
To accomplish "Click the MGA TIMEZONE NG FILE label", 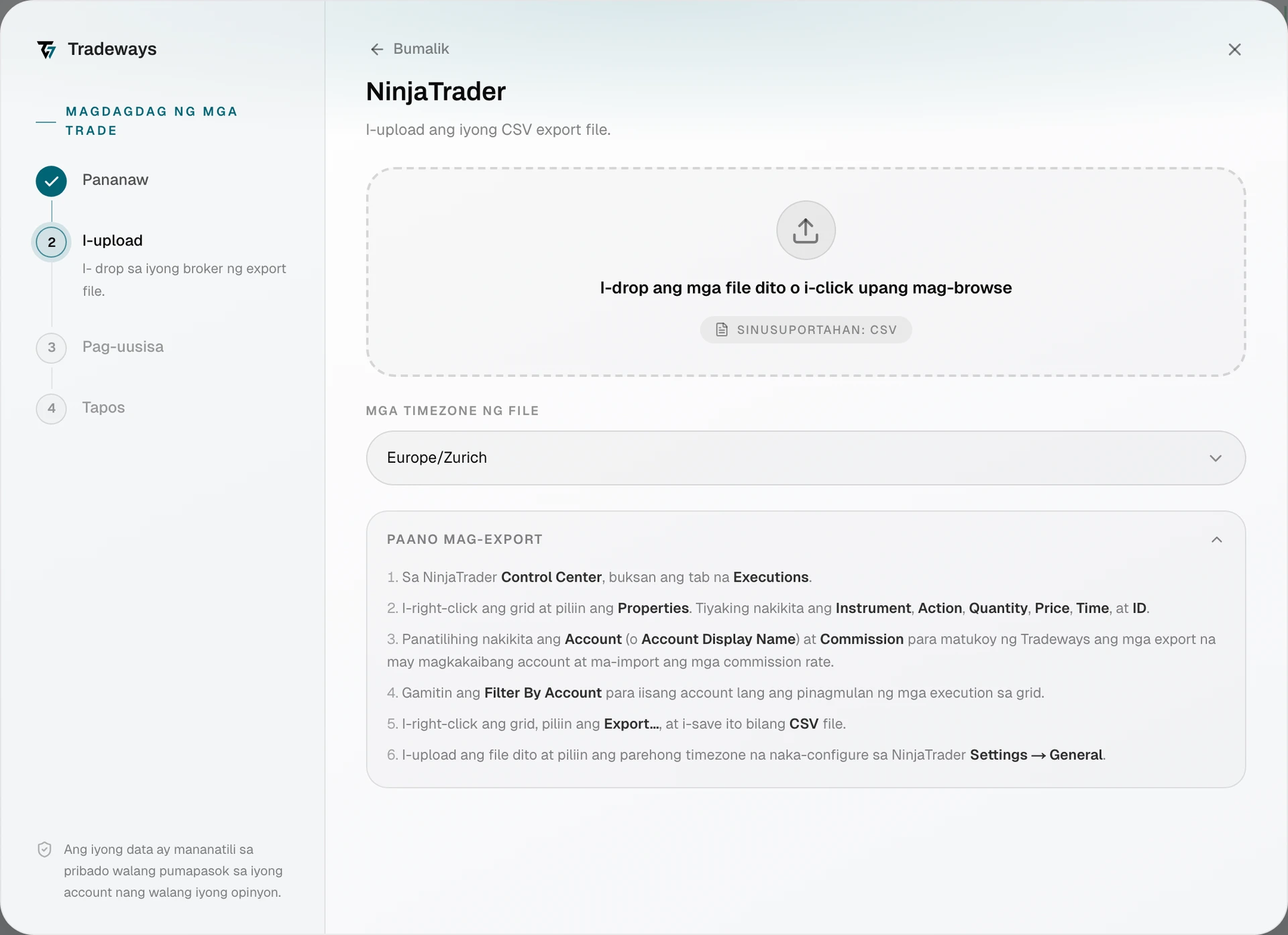I will (x=452, y=410).
